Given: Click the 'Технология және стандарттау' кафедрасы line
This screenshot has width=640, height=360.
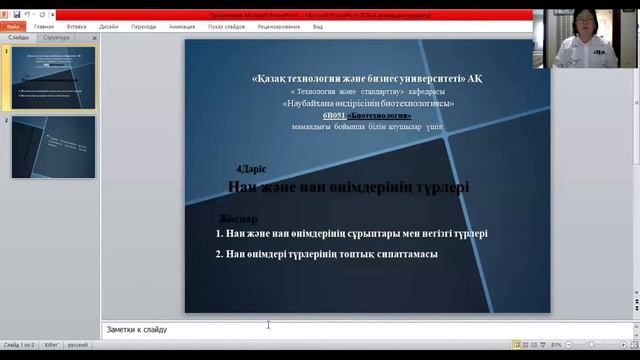Looking at the screenshot, I should tap(367, 91).
